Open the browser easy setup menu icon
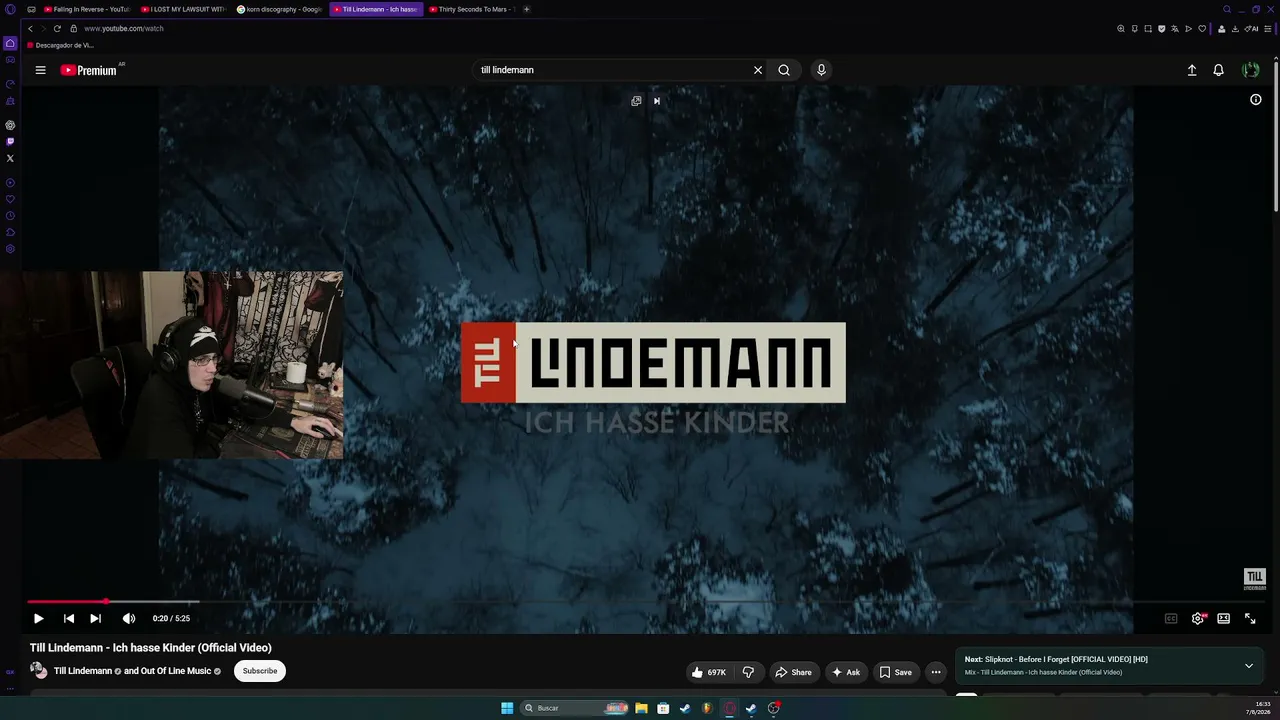 (x=1267, y=28)
